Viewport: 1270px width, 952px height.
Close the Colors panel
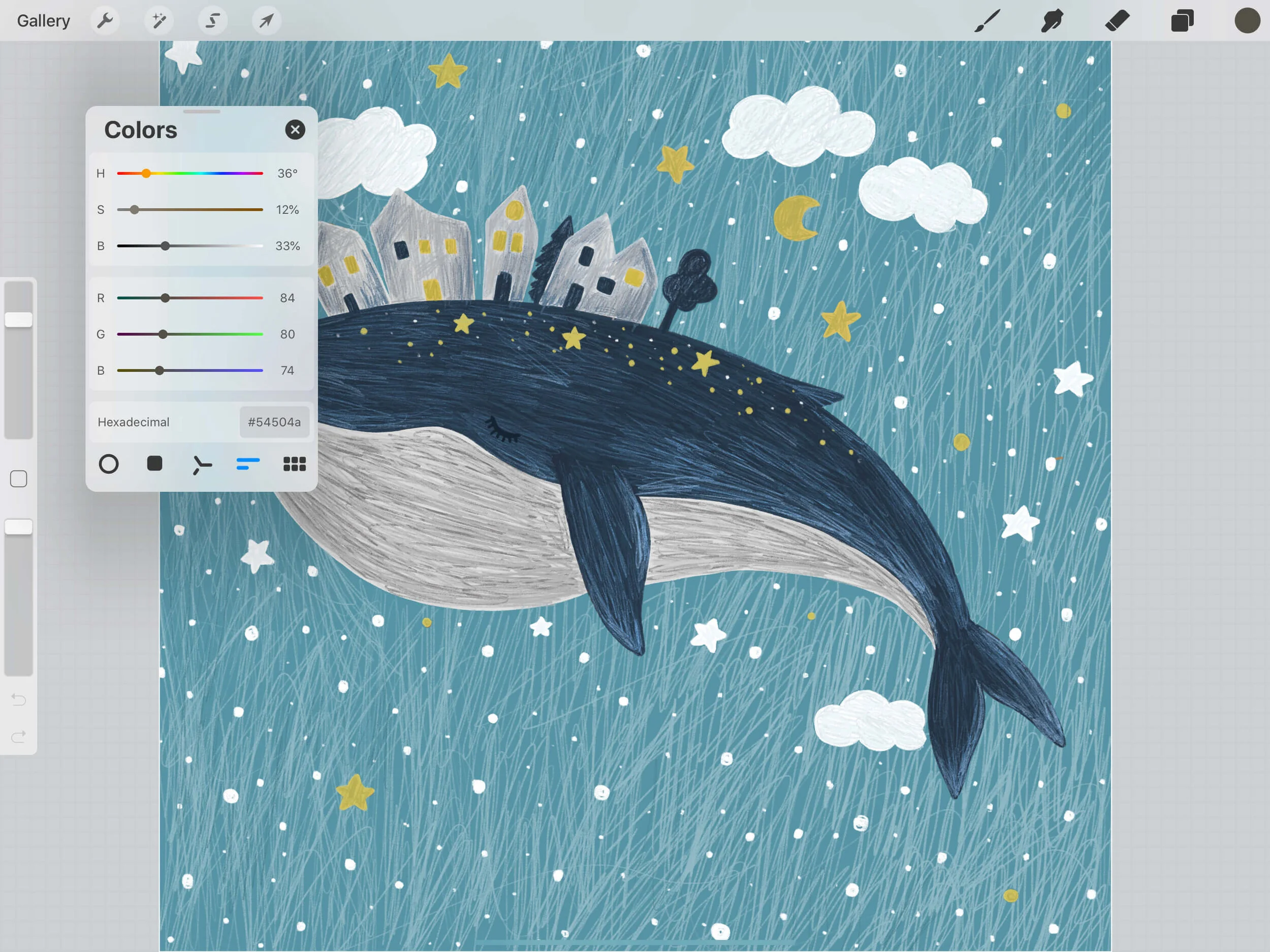pos(295,130)
